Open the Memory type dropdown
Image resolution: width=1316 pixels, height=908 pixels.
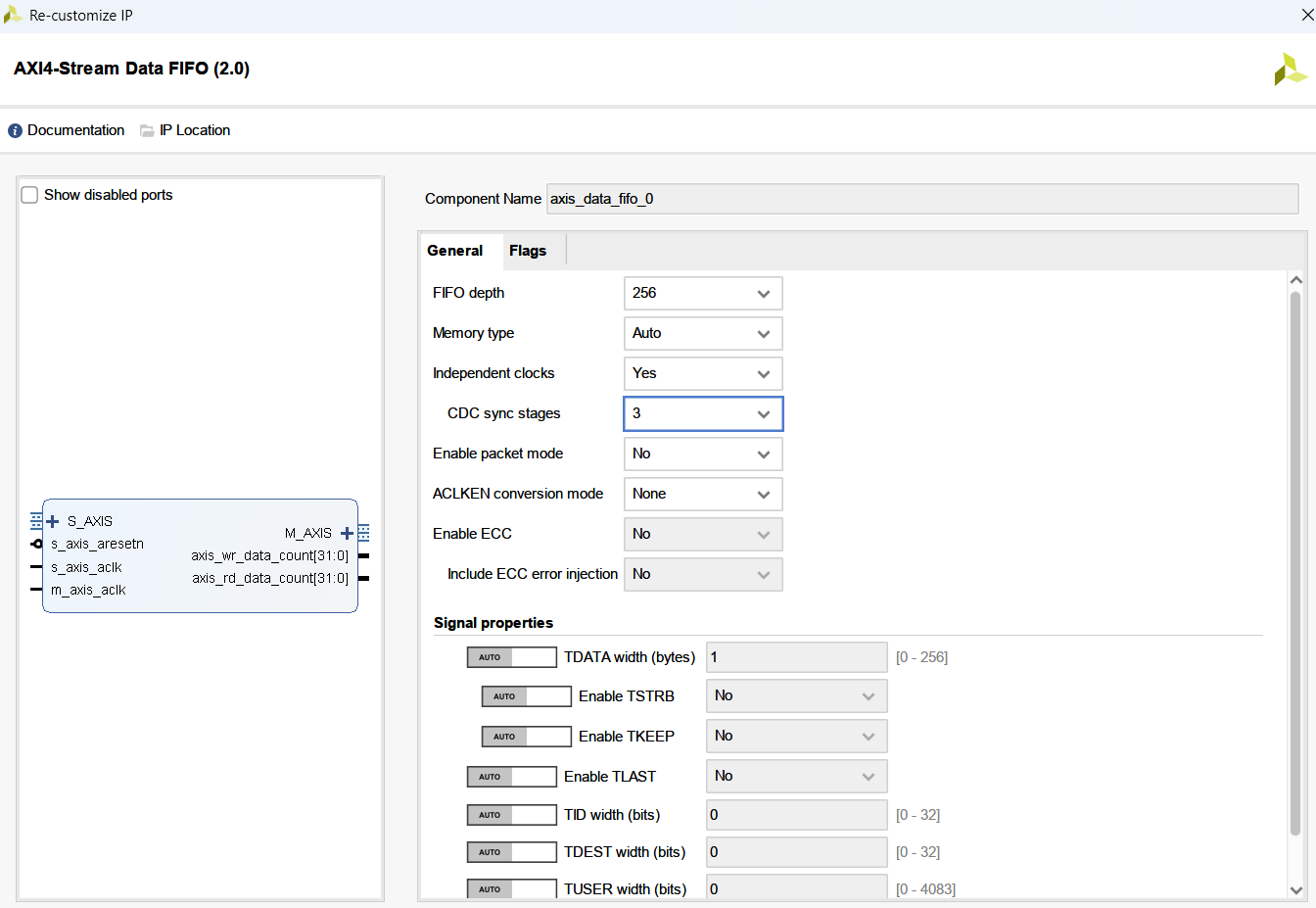[x=703, y=333]
